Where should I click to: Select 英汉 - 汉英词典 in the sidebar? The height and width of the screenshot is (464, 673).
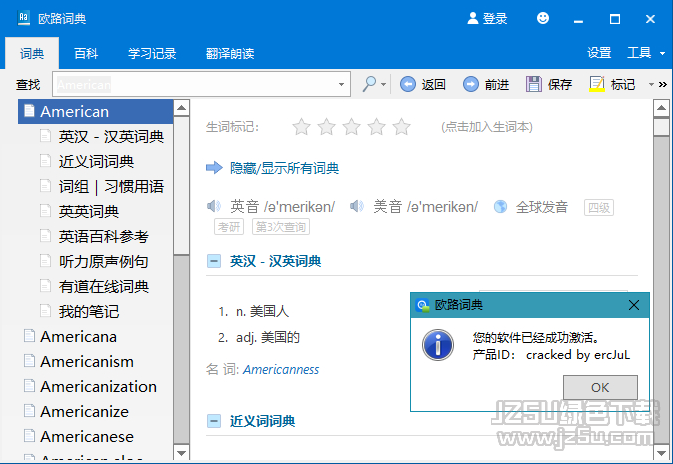pos(111,136)
